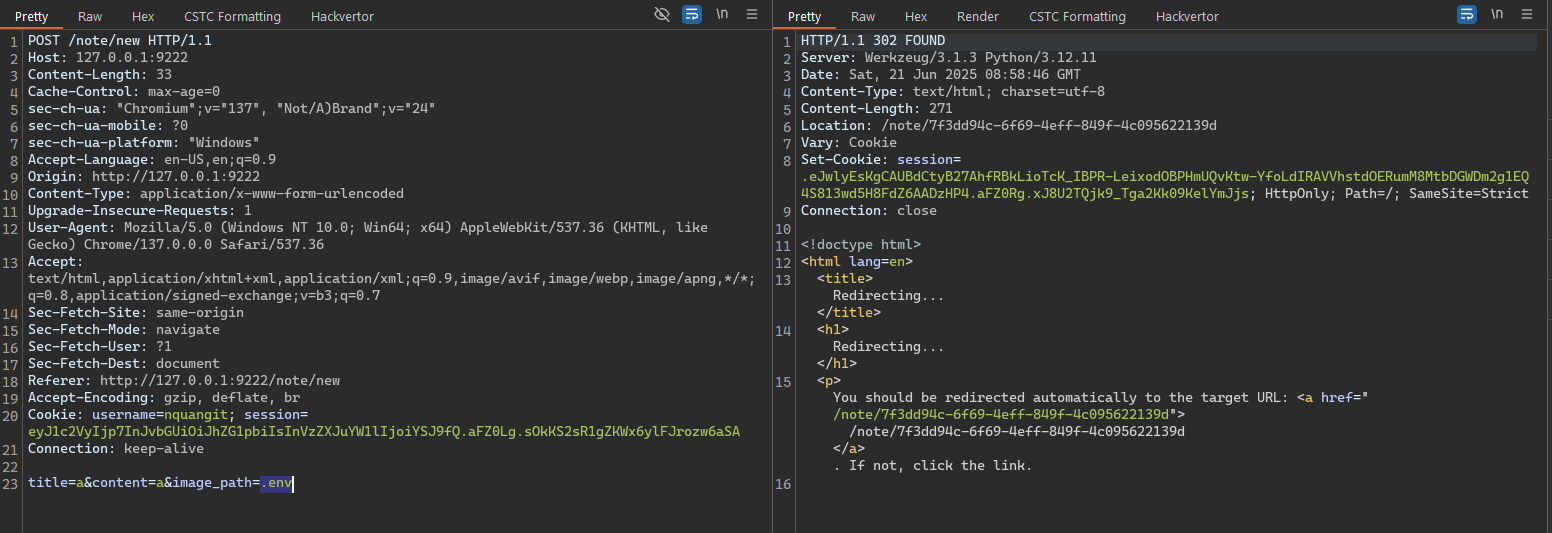1552x533 pixels.
Task: Click the Sec-Fetch-Mode navigate header
Action: [124, 330]
